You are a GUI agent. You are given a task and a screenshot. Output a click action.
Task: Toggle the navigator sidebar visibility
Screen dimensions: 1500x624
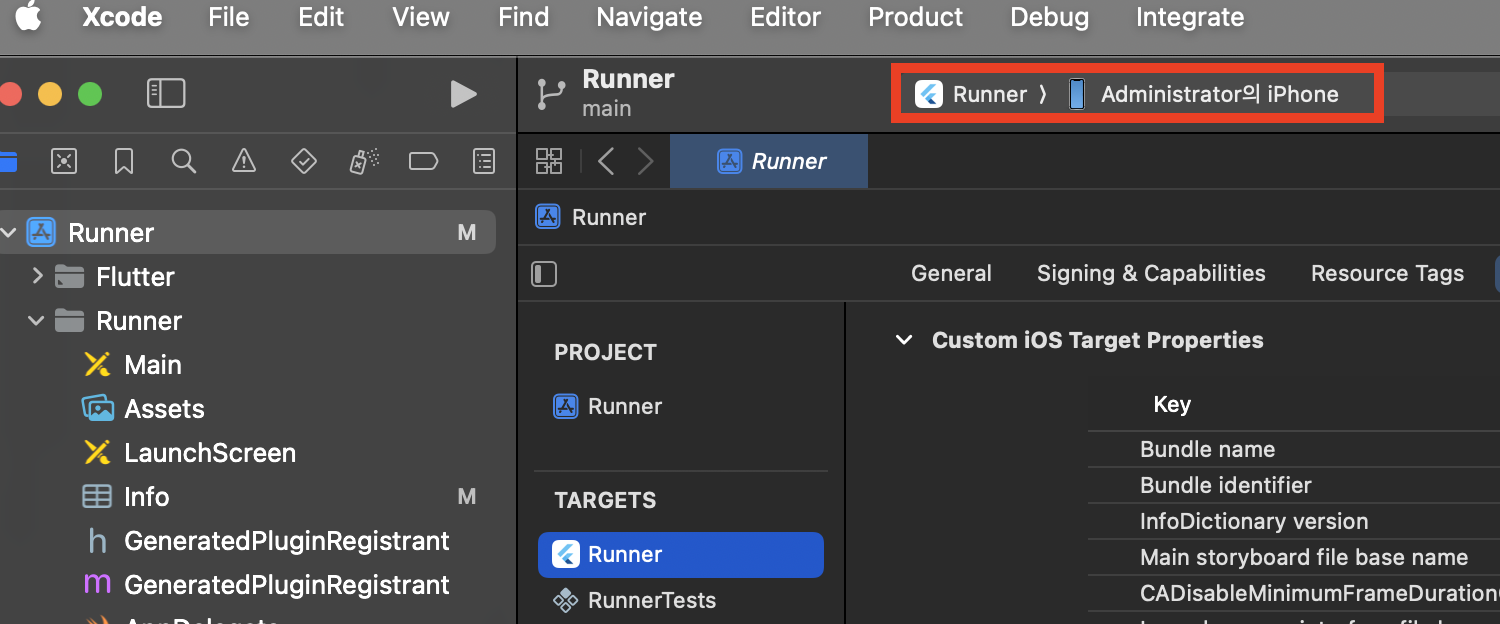166,94
